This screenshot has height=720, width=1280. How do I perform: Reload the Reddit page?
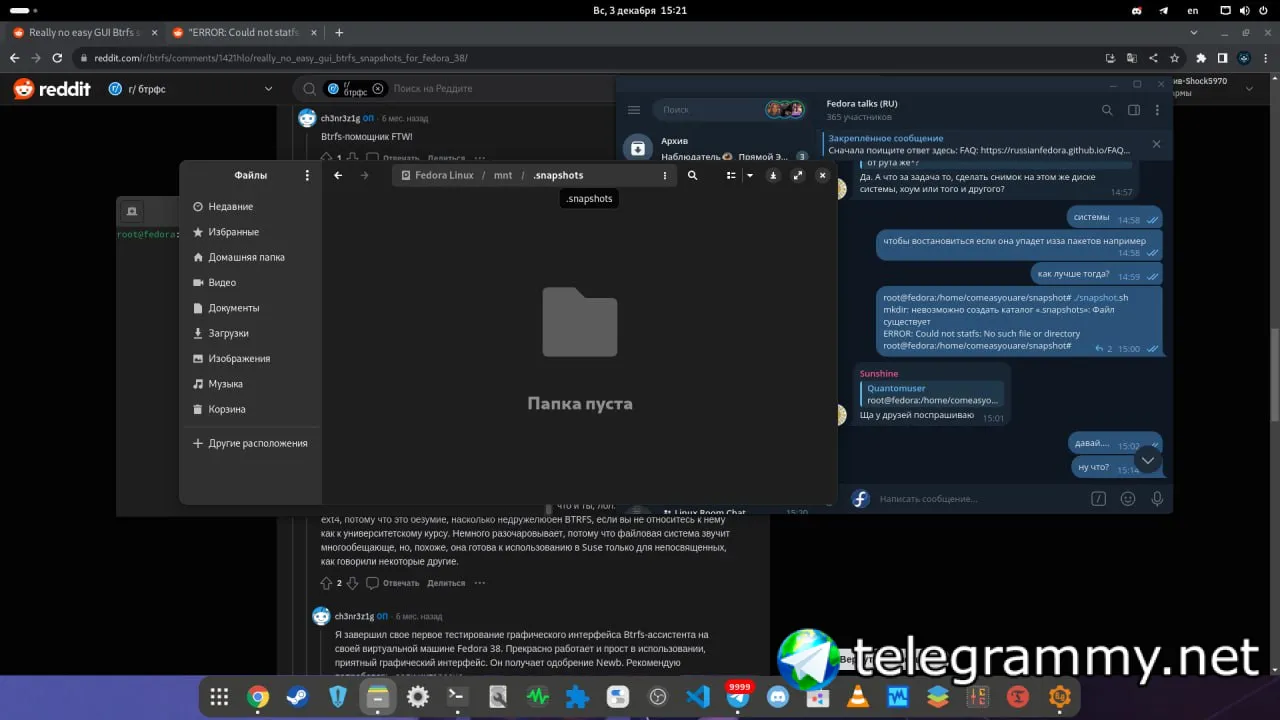(x=57, y=58)
